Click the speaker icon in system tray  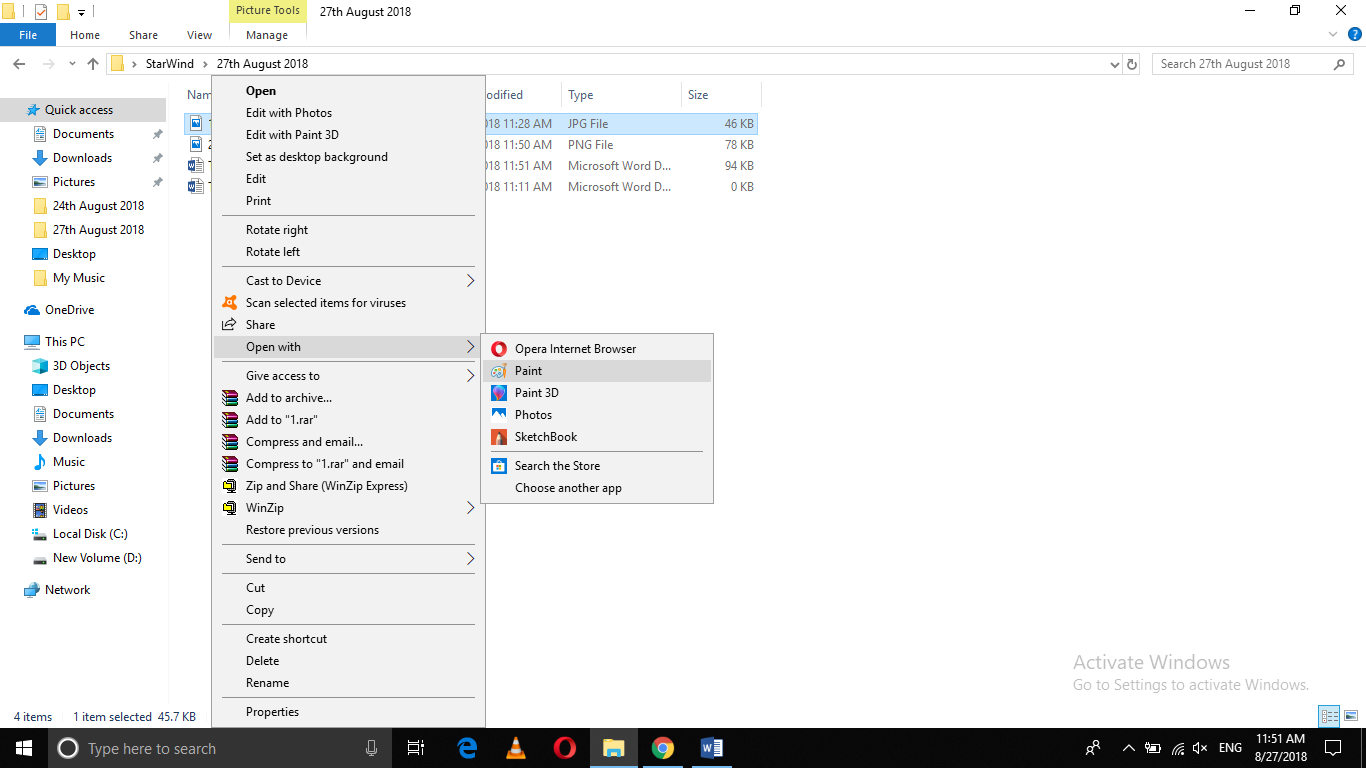pyautogui.click(x=1199, y=748)
